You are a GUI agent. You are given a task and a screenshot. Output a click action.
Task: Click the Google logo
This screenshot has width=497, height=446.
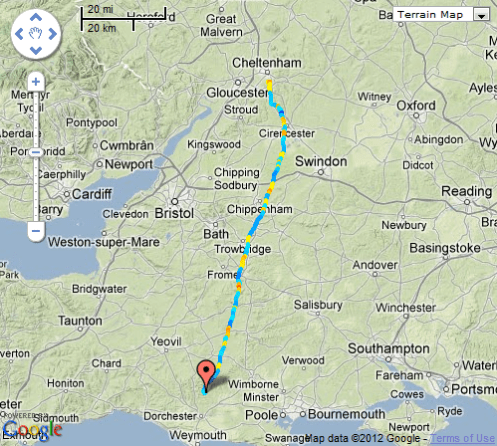[x=32, y=430]
